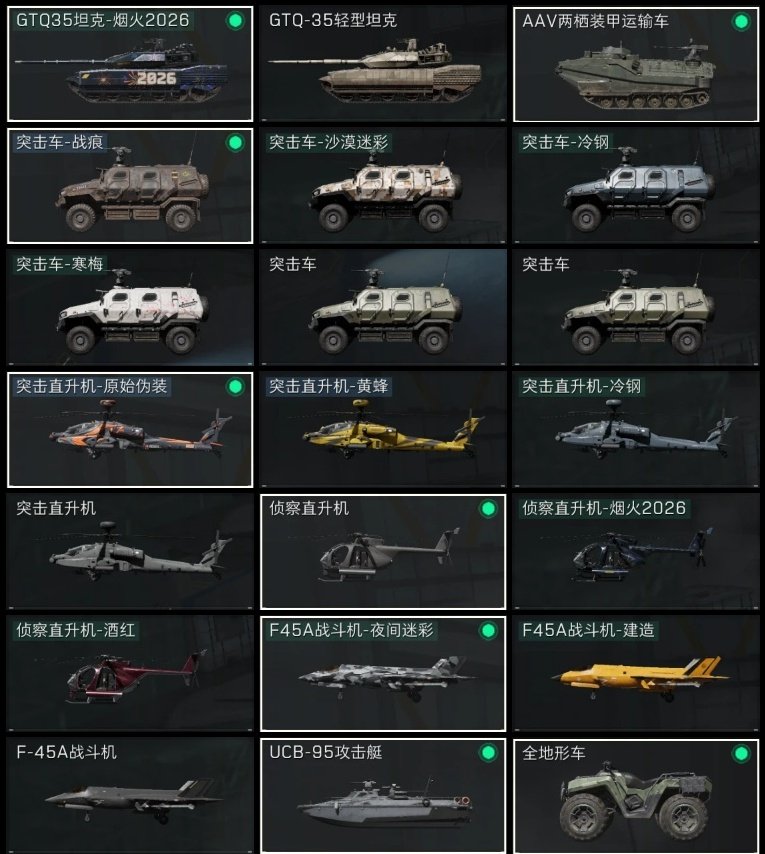This screenshot has width=765, height=854.
Task: Select the default 突击直升机 card
Action: 130,552
